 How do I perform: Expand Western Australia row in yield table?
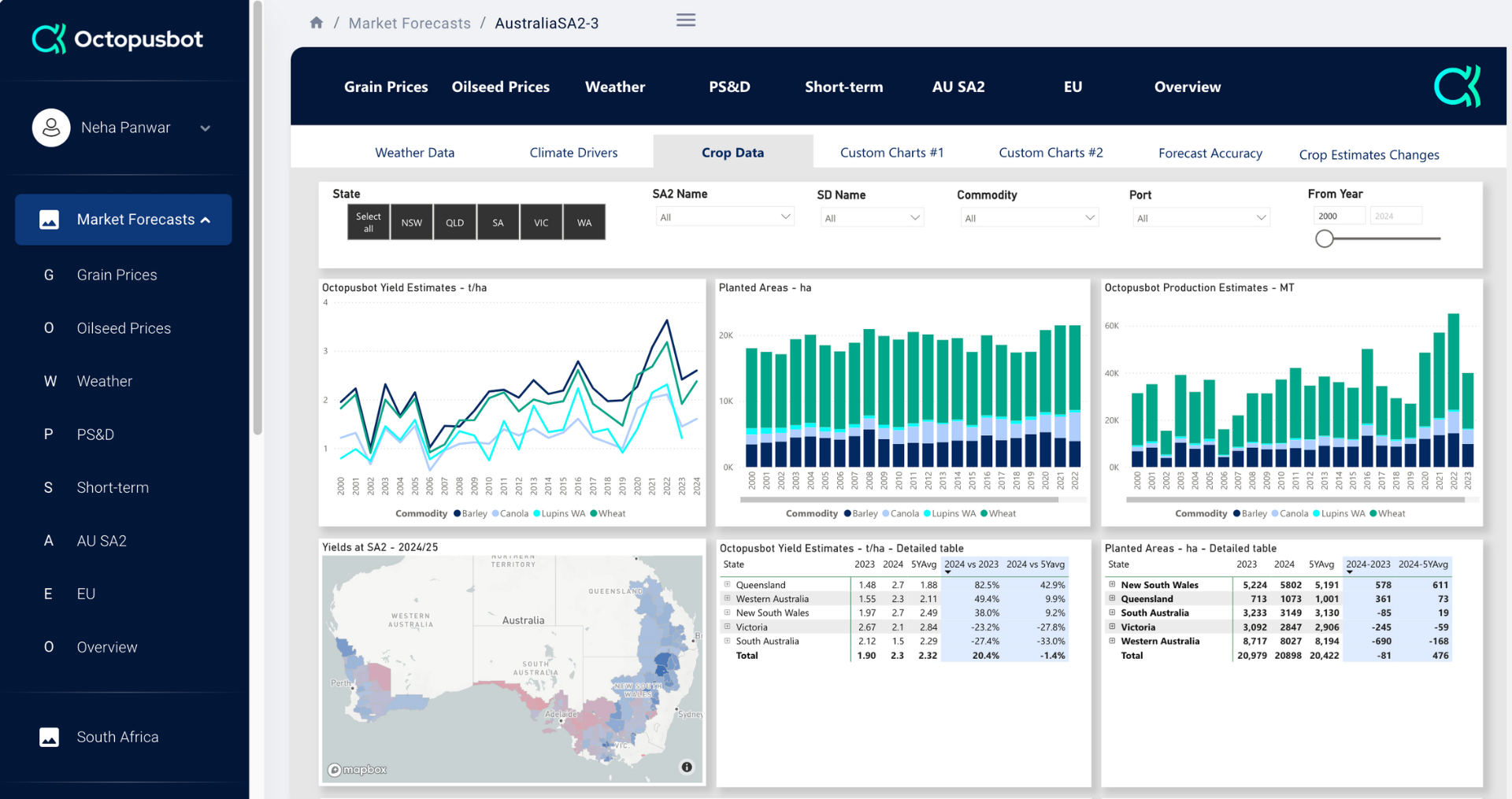(728, 599)
